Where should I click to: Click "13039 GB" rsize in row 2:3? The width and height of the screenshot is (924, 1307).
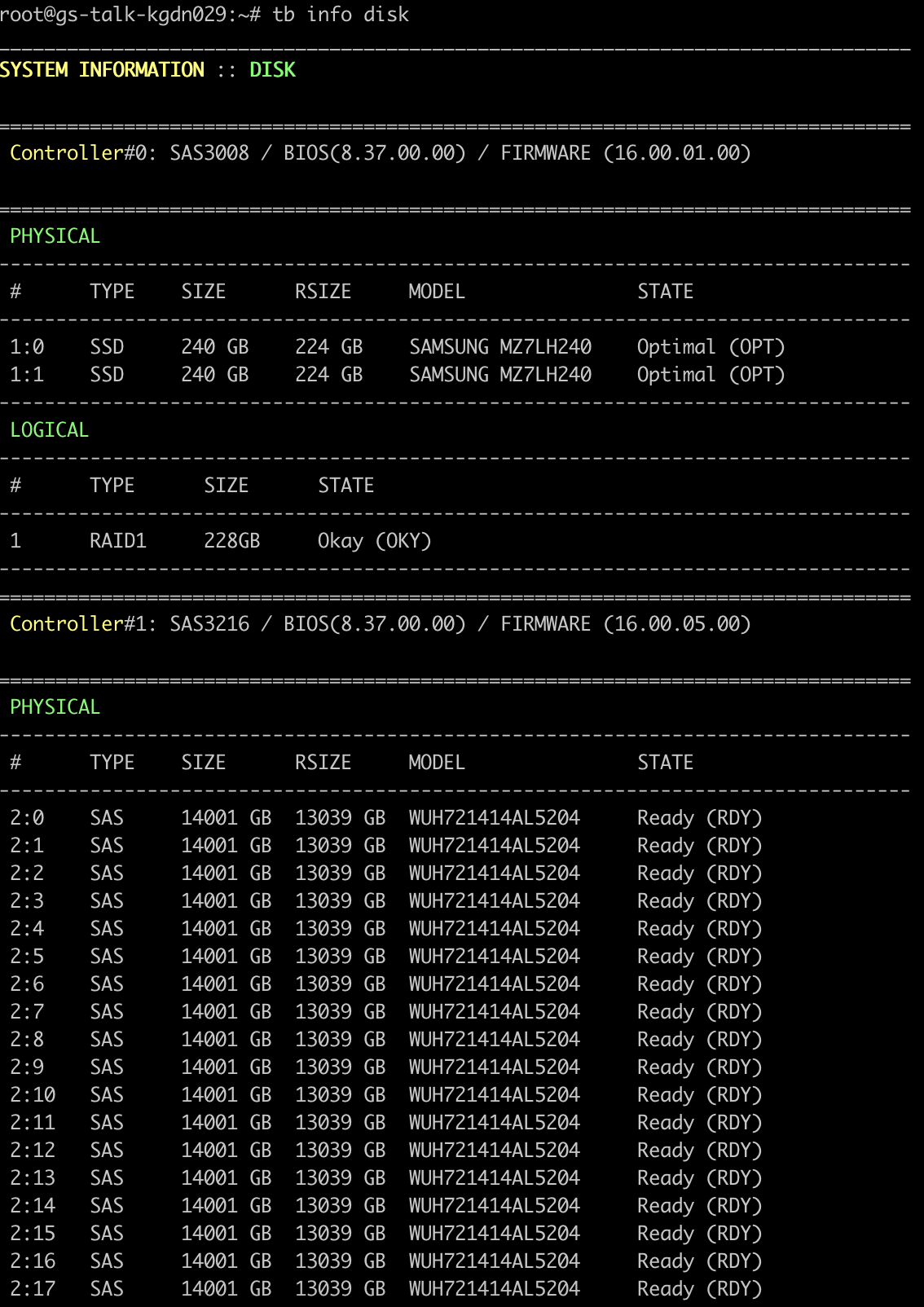341,901
